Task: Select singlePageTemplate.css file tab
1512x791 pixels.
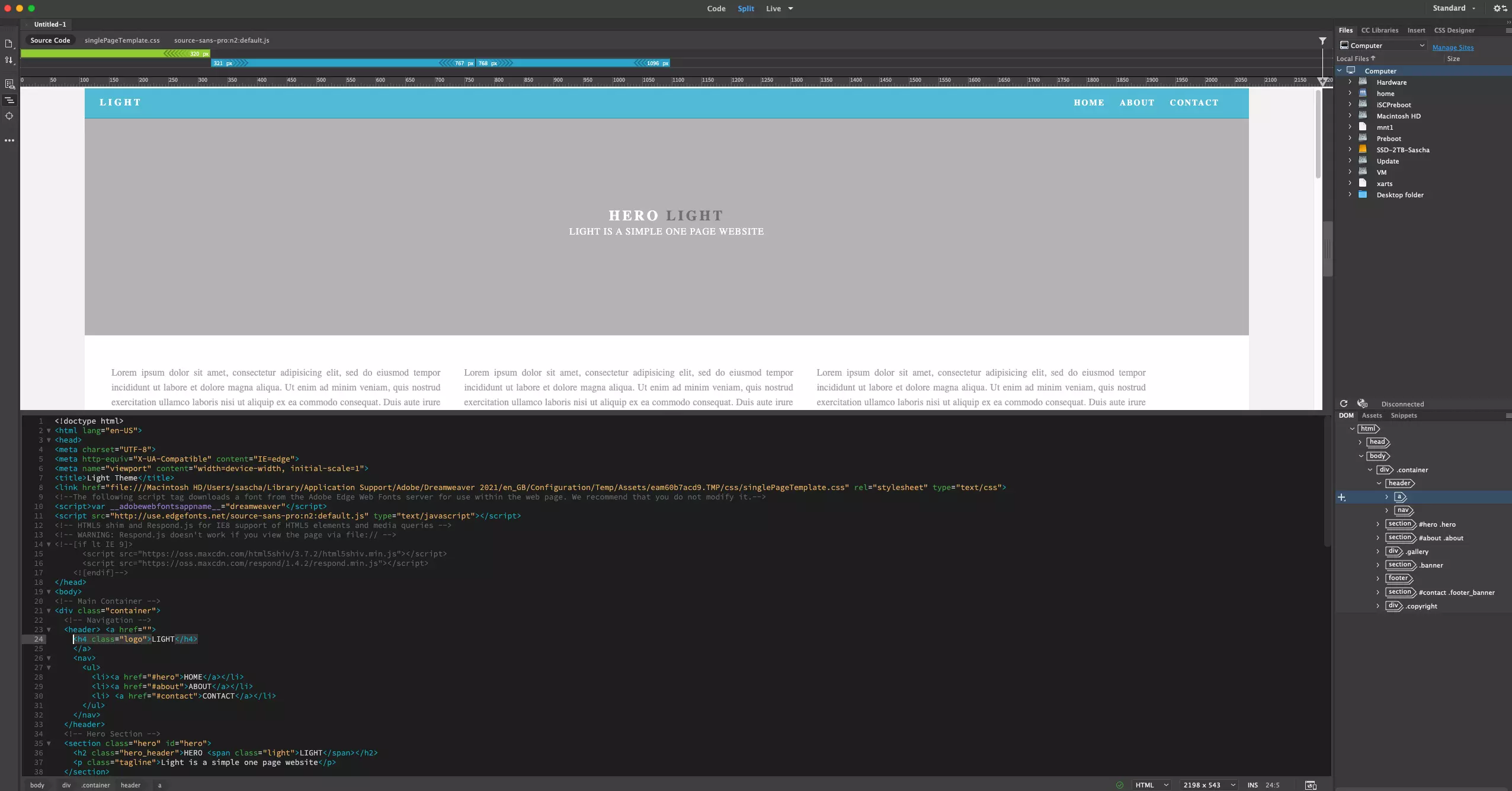Action: pyautogui.click(x=122, y=40)
